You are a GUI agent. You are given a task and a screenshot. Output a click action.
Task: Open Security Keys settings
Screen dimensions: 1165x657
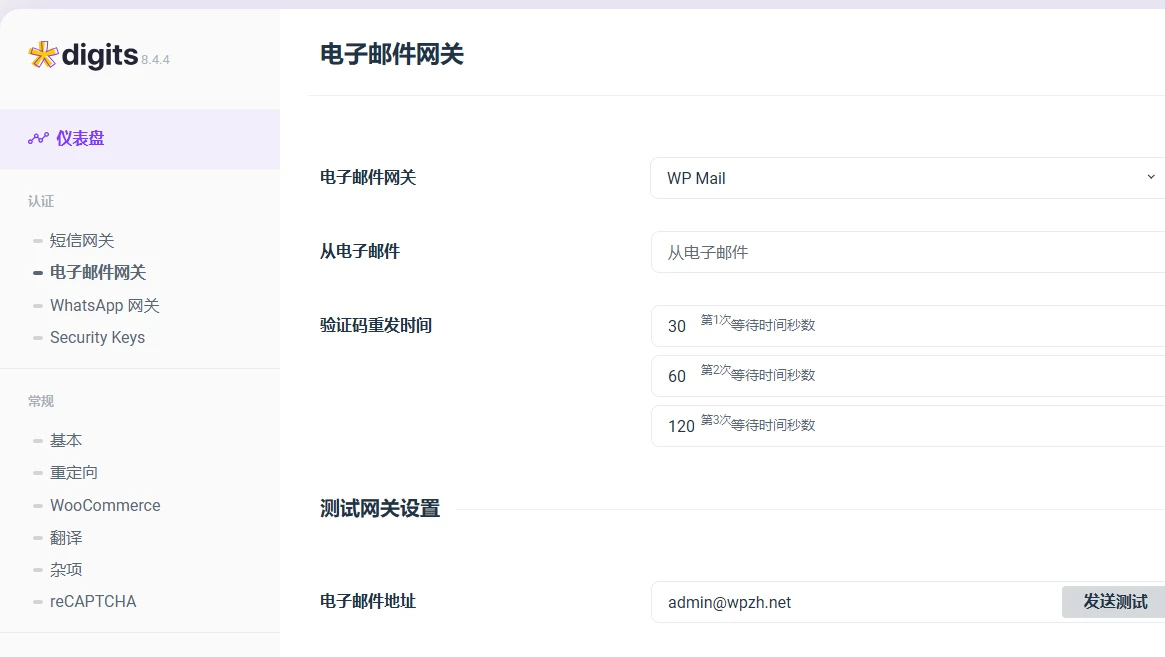point(98,337)
